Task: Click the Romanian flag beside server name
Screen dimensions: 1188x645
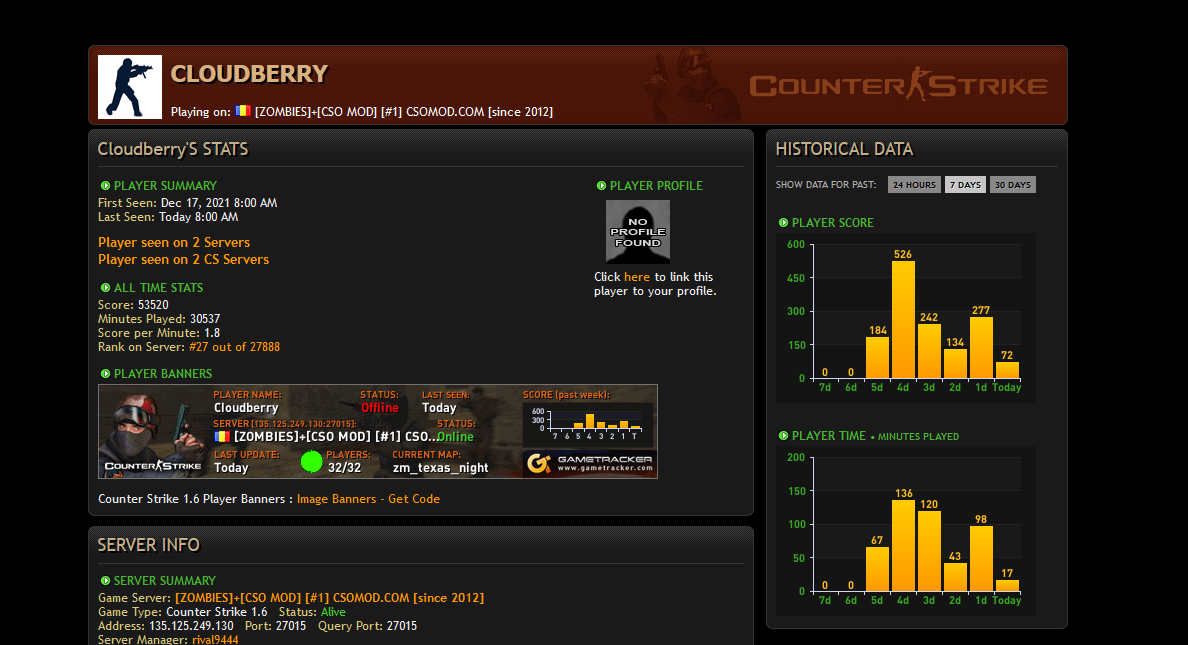Action: point(243,111)
